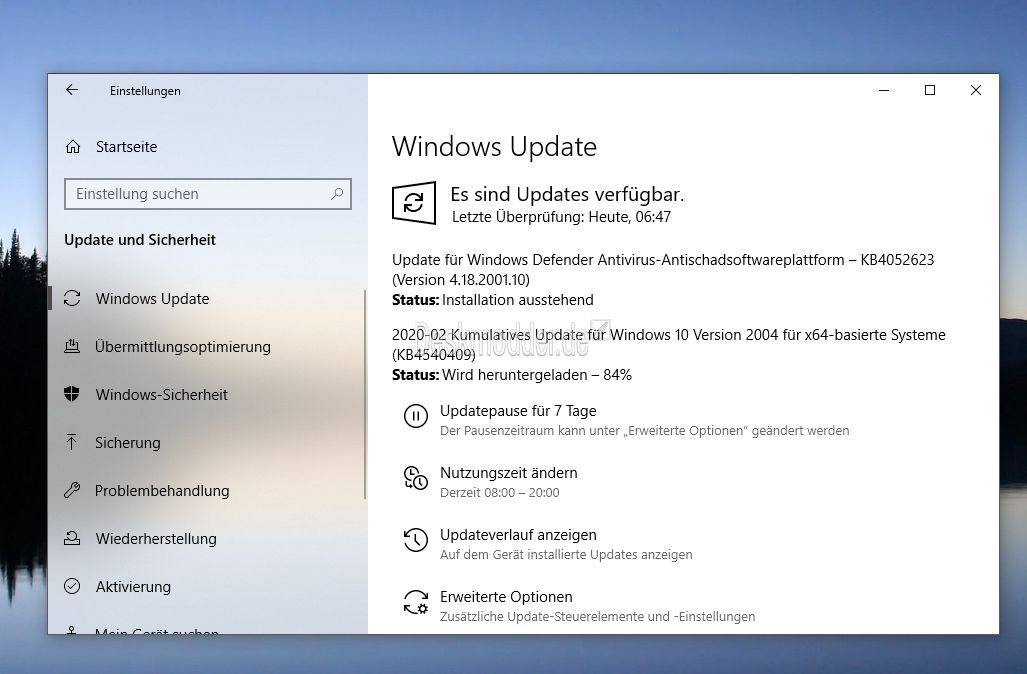
Task: Click the Installation ausstehend status line
Action: [493, 300]
